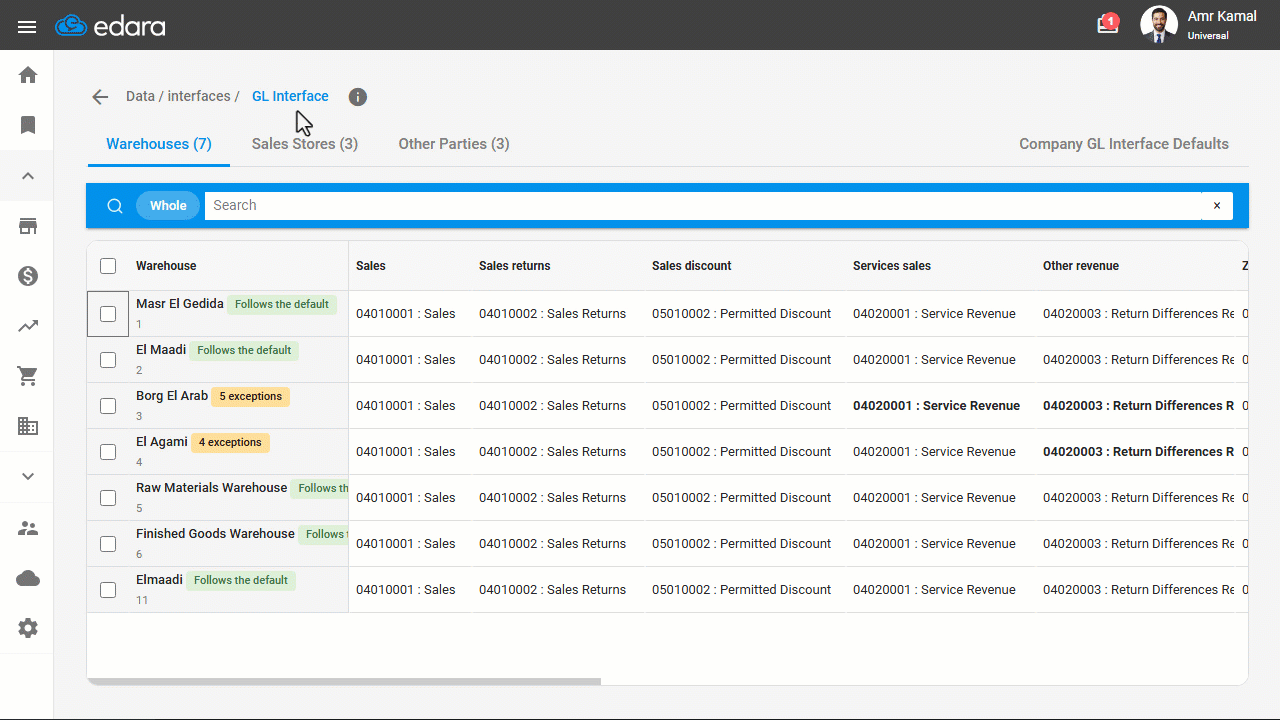The width and height of the screenshot is (1280, 720).
Task: Show info about GL Interface
Action: (x=358, y=97)
